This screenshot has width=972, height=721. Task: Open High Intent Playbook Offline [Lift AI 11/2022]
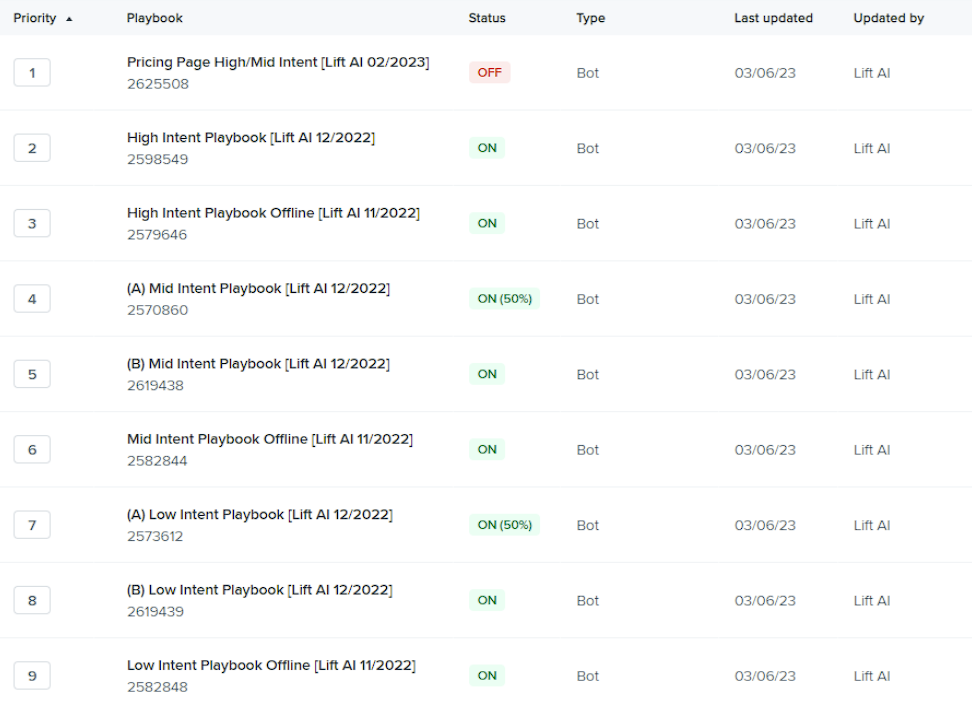click(273, 212)
